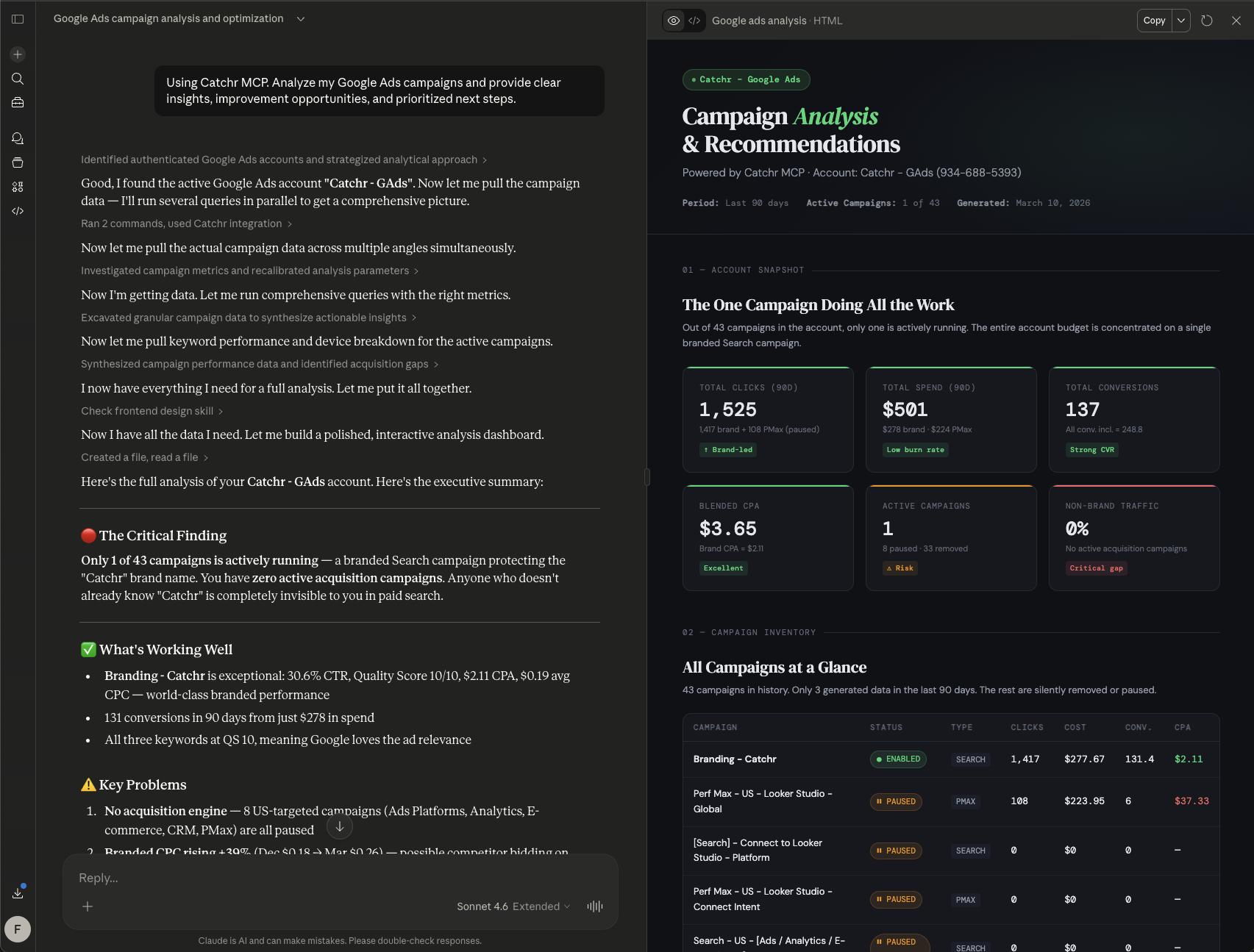Open the briefcase projects icon
1254x952 pixels.
pos(18,103)
